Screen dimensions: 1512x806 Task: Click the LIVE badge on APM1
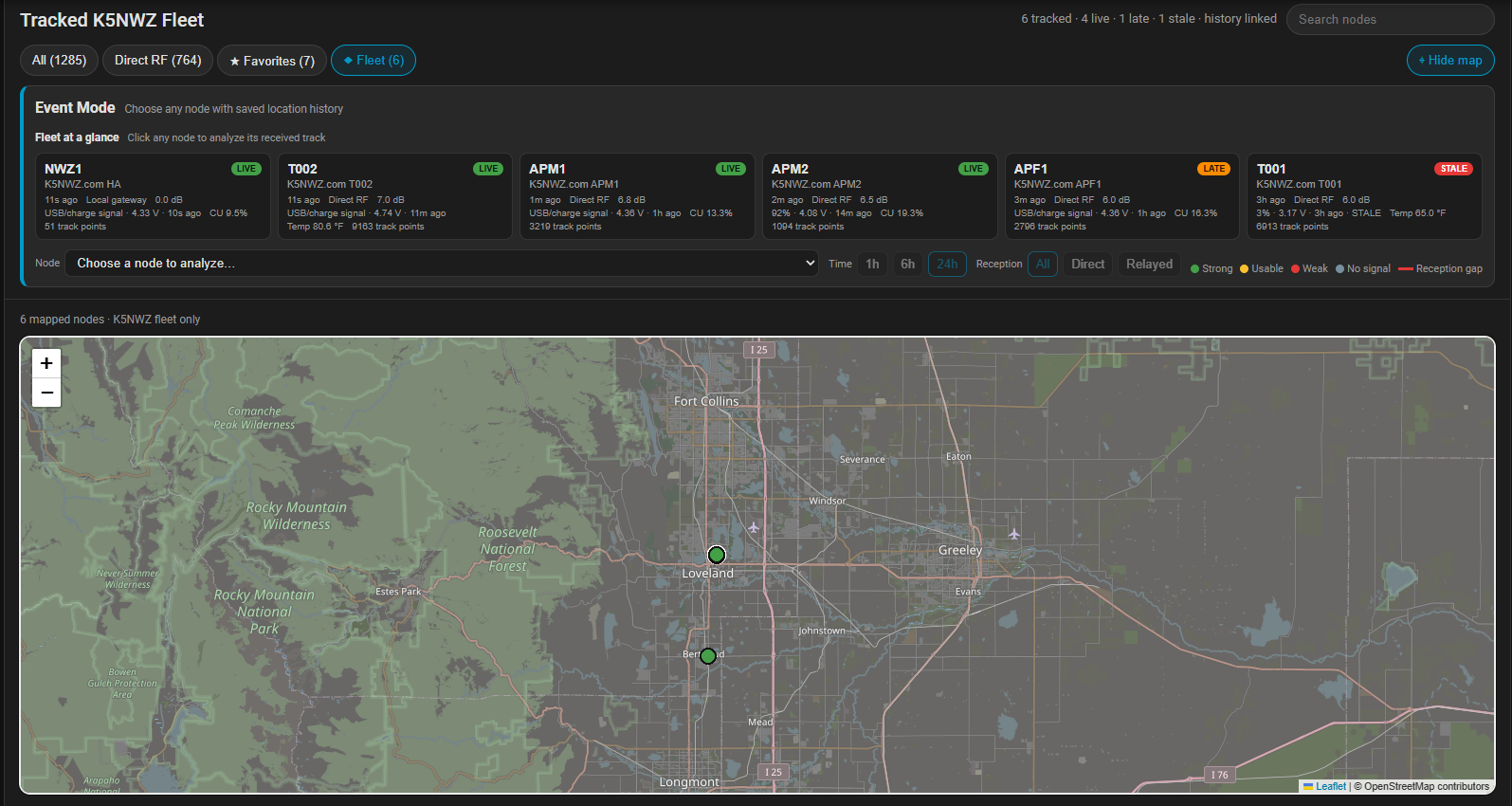731,169
